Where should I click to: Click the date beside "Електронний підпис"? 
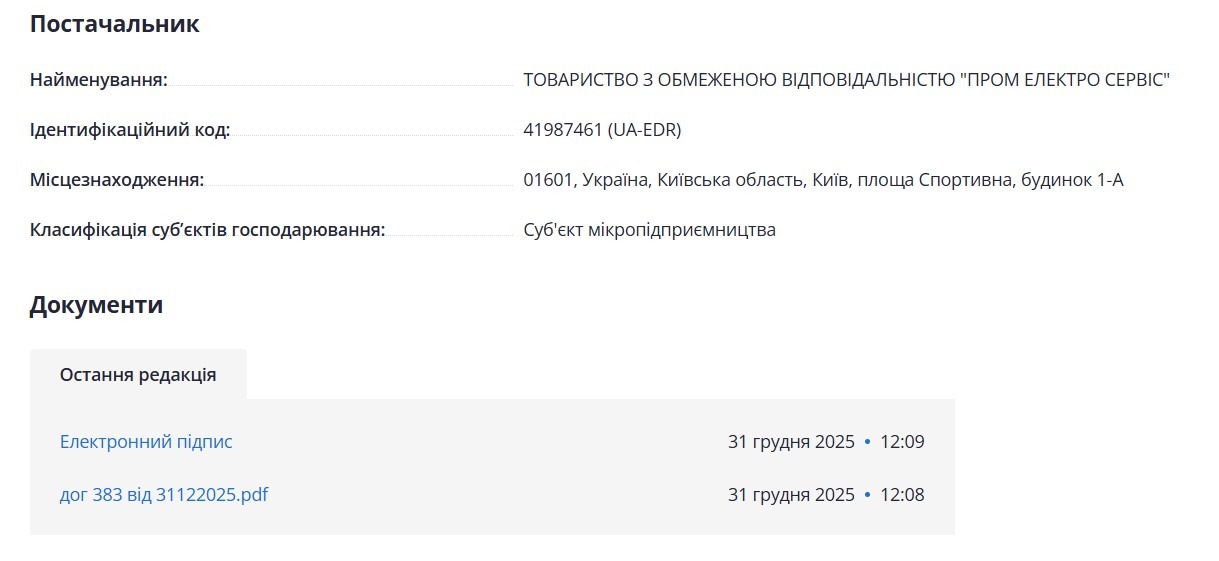coord(791,442)
